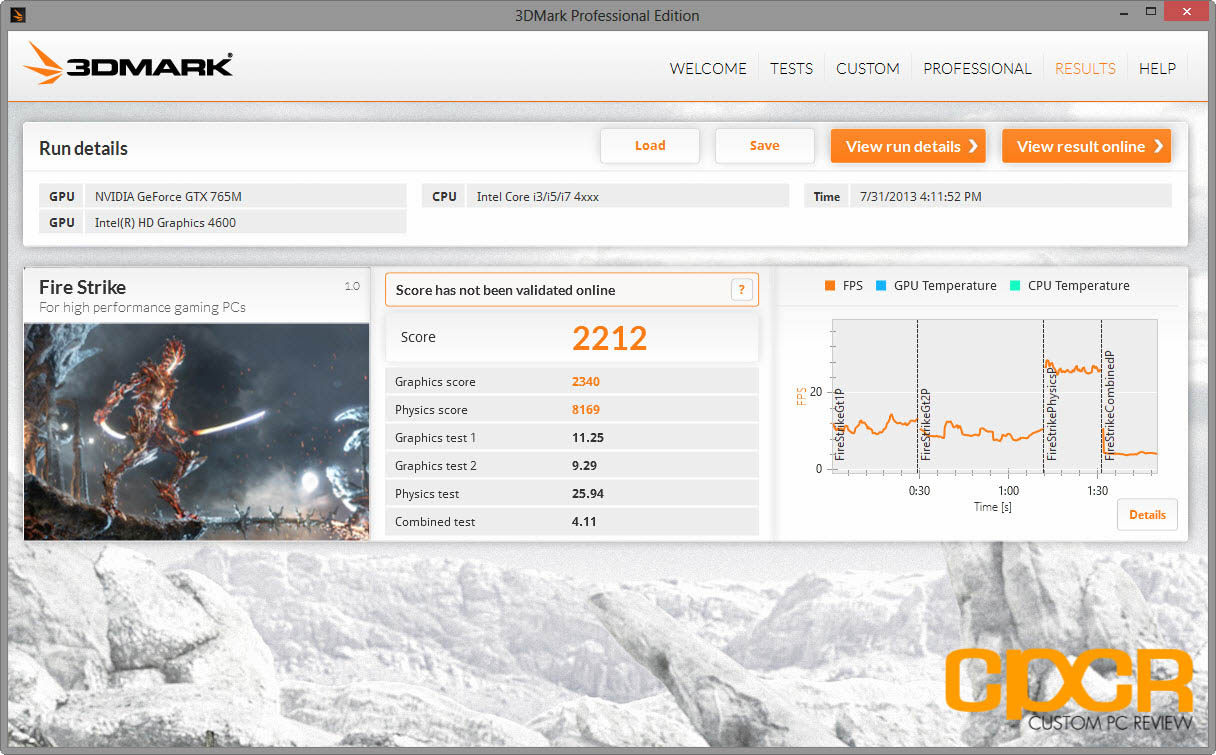
Task: Click the 3DMark logo
Action: (129, 64)
